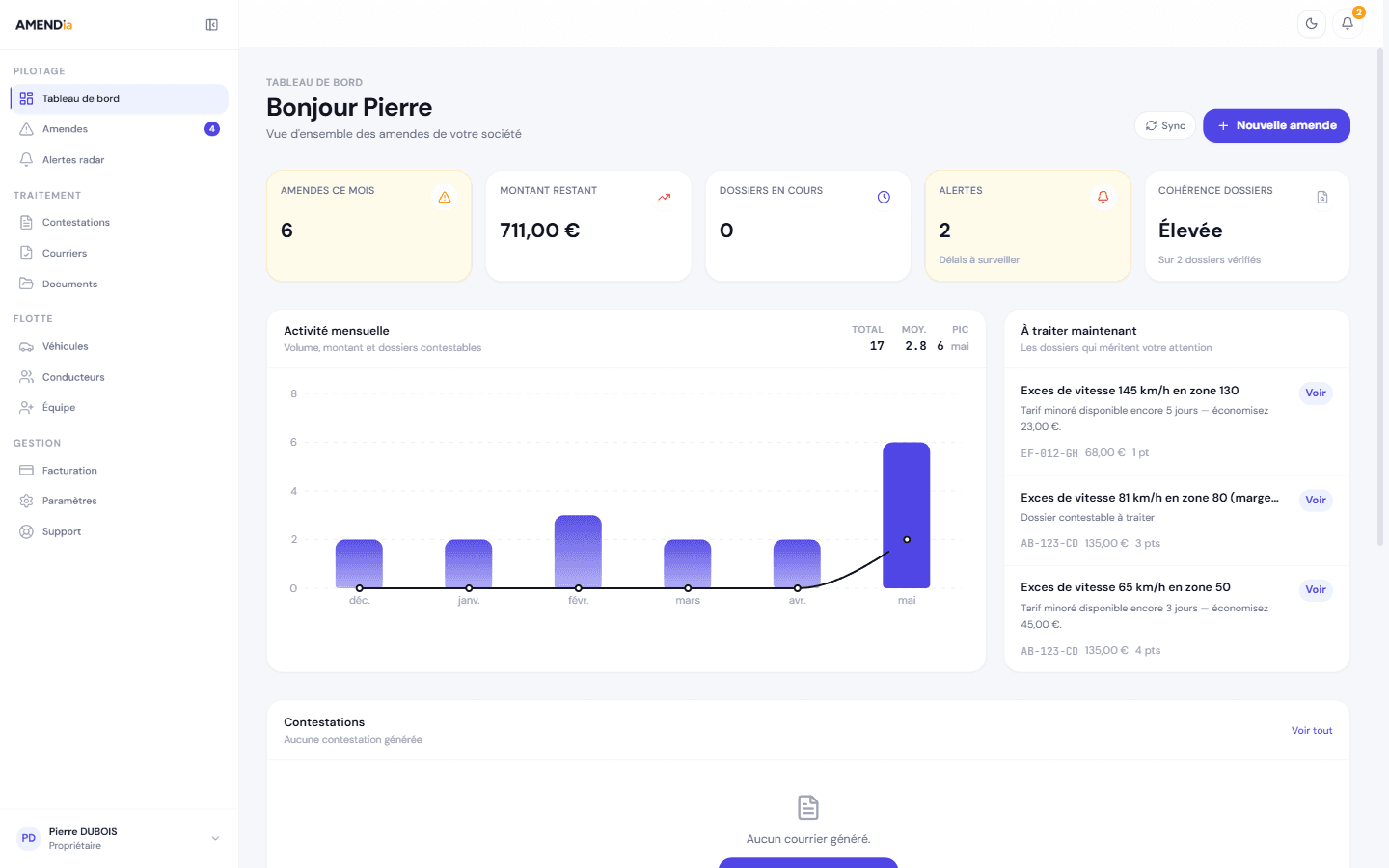Open Paramètres gear icon

[26, 501]
